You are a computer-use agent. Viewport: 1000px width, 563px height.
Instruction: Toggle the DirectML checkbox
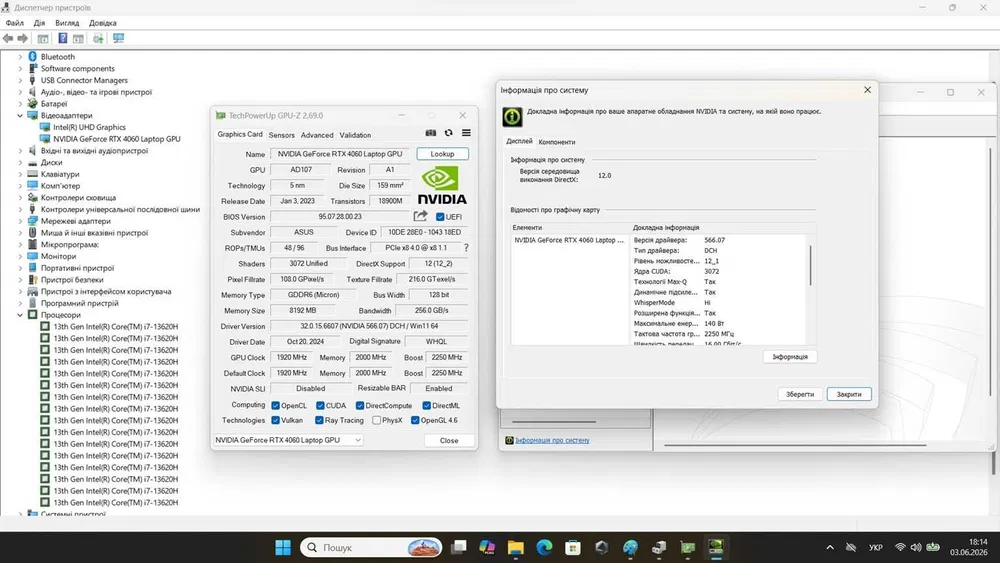[426, 406]
